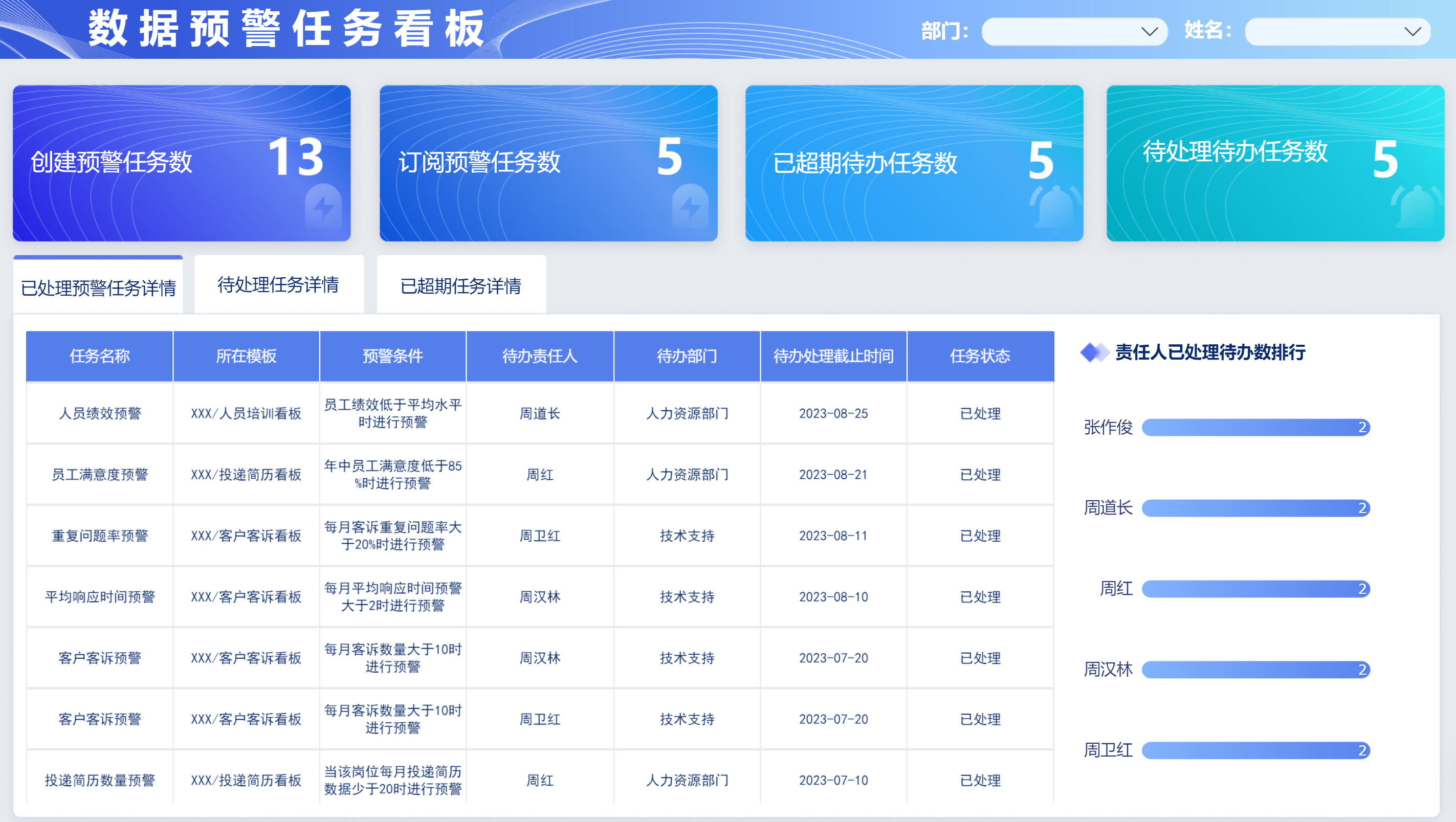Click the 创建预警任务数 value 13
This screenshot has width=1456, height=822.
coord(296,158)
